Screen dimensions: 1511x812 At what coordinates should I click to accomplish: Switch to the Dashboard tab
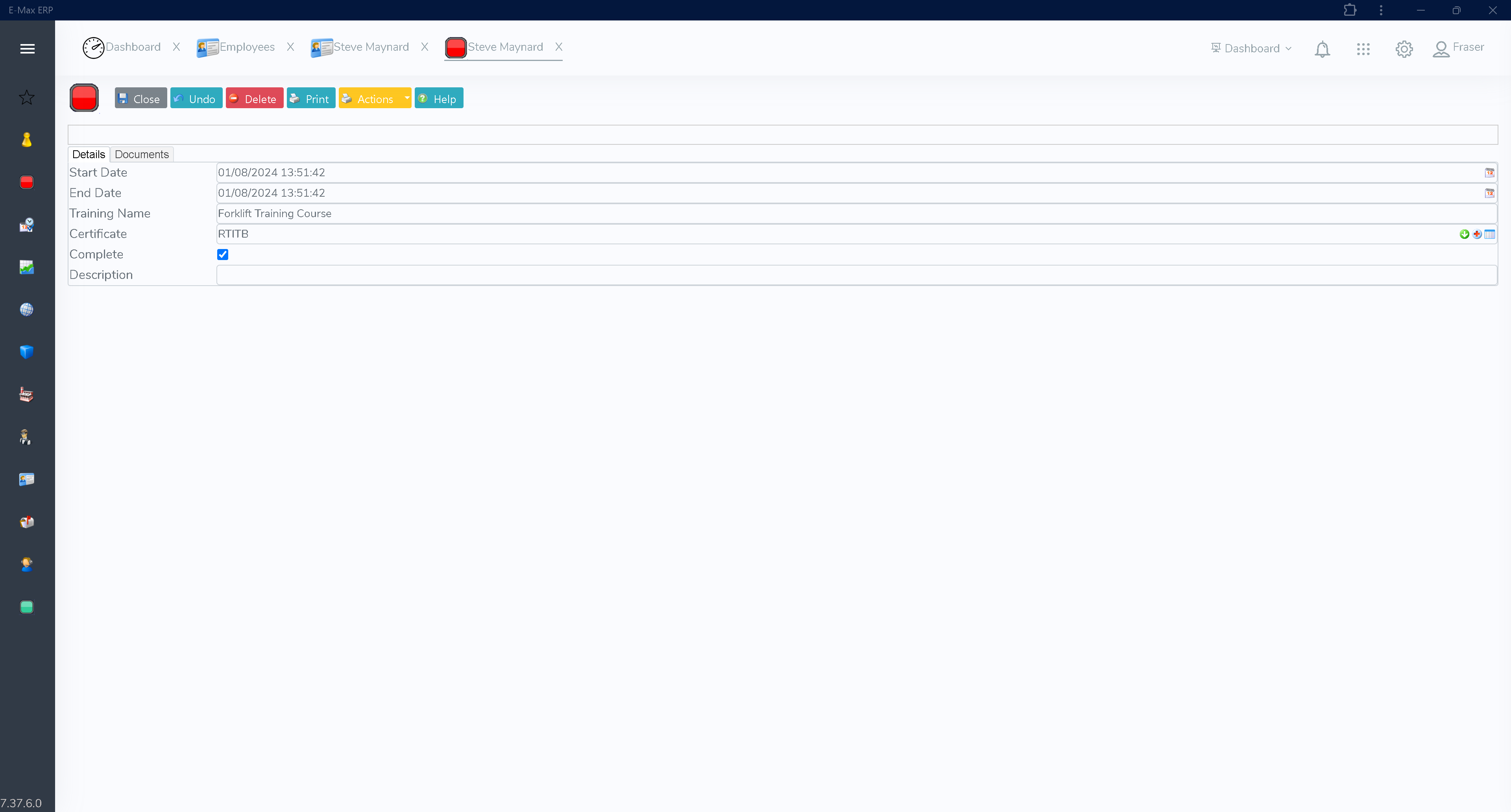[x=122, y=48]
